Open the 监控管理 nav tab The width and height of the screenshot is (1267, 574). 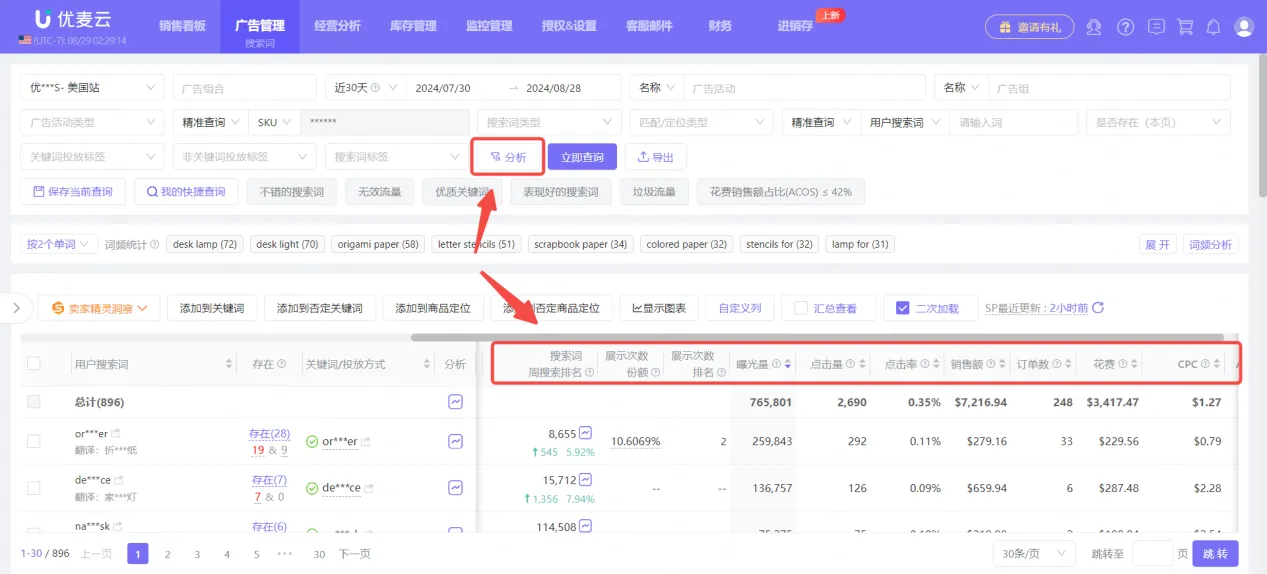[x=489, y=27]
